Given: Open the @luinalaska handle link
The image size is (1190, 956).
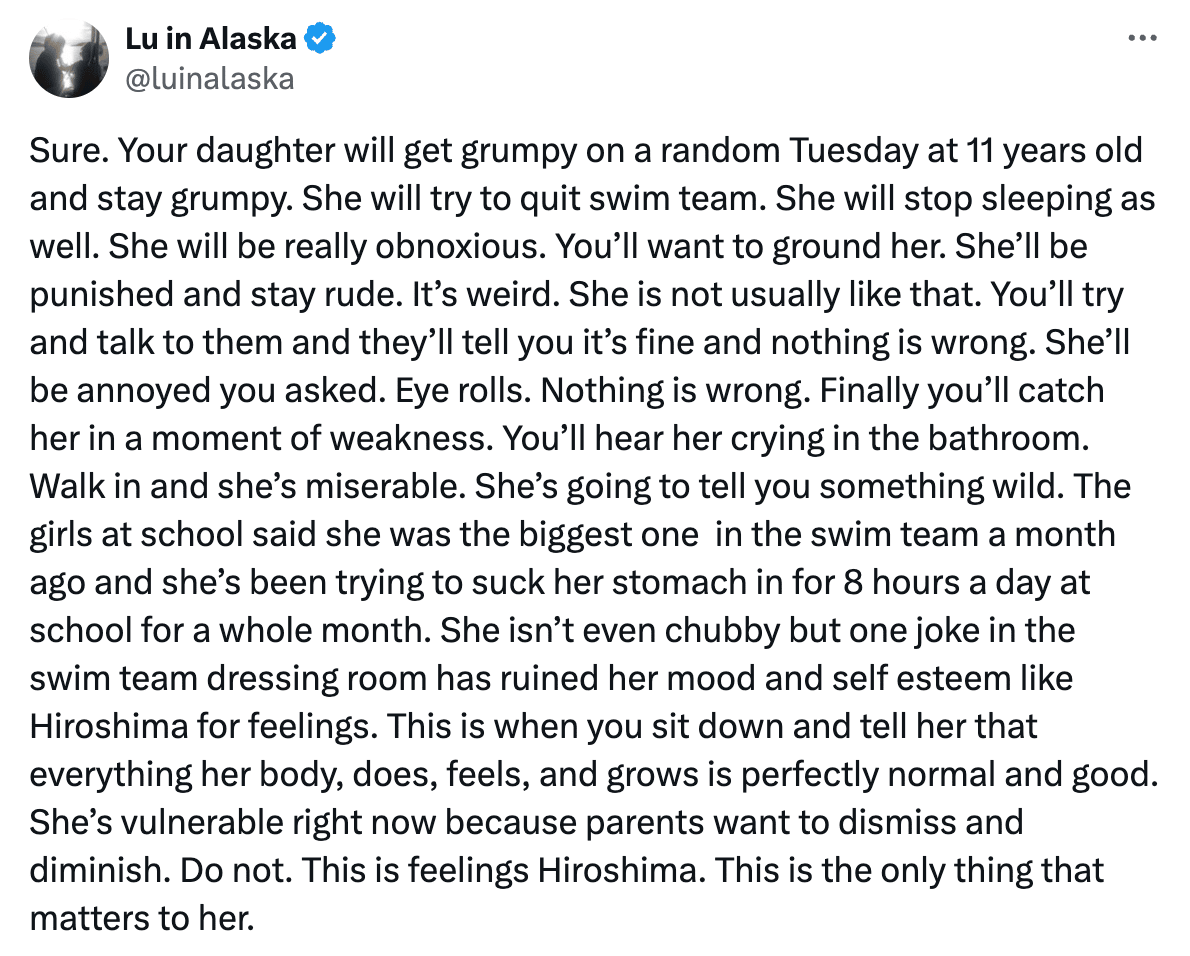Looking at the screenshot, I should 209,79.
